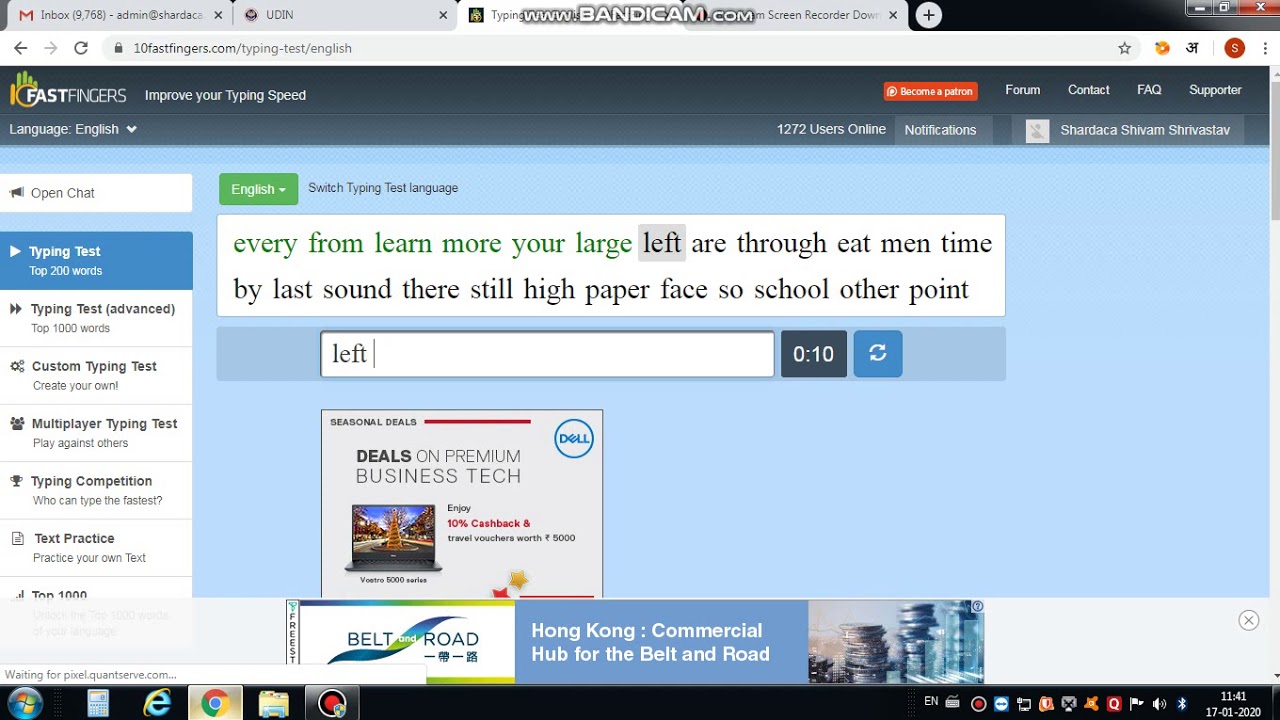The height and width of the screenshot is (720, 1280).
Task: Open Typing Test (advanced) from sidebar
Action: tap(96, 318)
